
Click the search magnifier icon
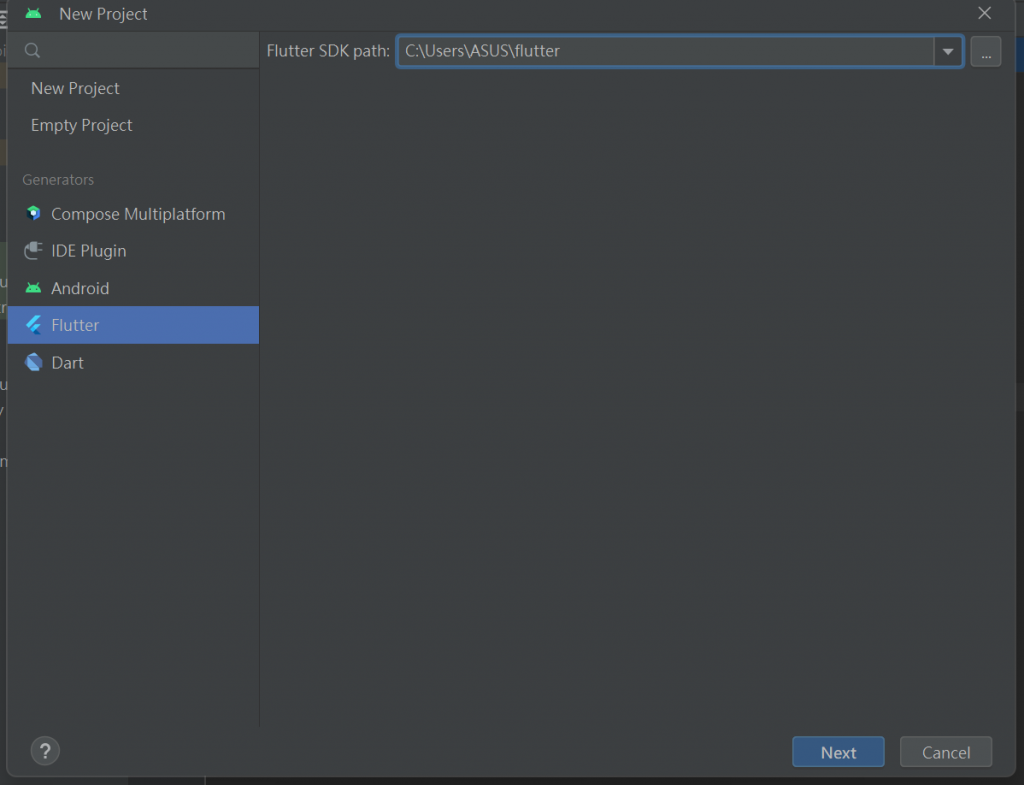(x=33, y=50)
